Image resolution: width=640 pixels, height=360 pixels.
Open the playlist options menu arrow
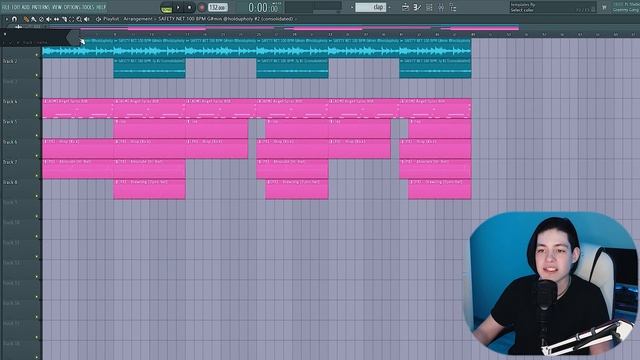(7, 19)
